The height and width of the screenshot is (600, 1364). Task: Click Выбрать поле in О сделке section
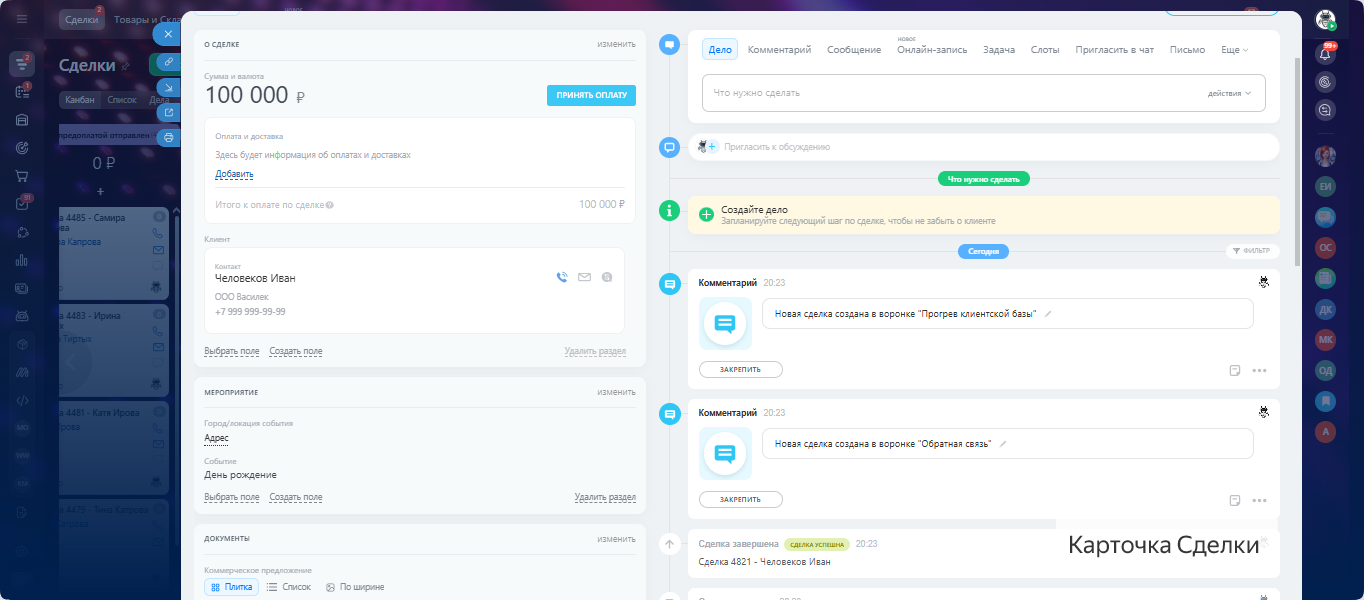pos(231,351)
